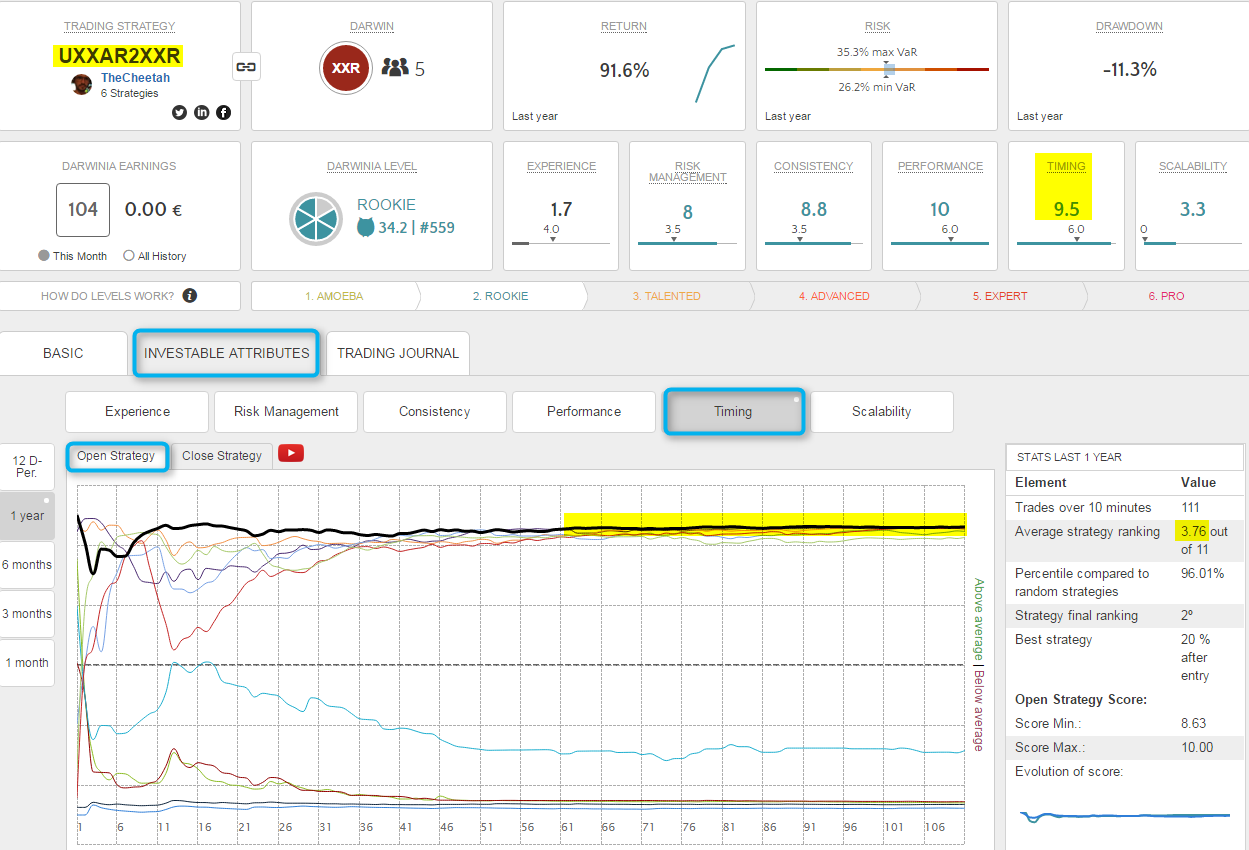Click the chain link icon beside strategy card
Viewport: 1249px width, 850px height.
click(x=245, y=67)
